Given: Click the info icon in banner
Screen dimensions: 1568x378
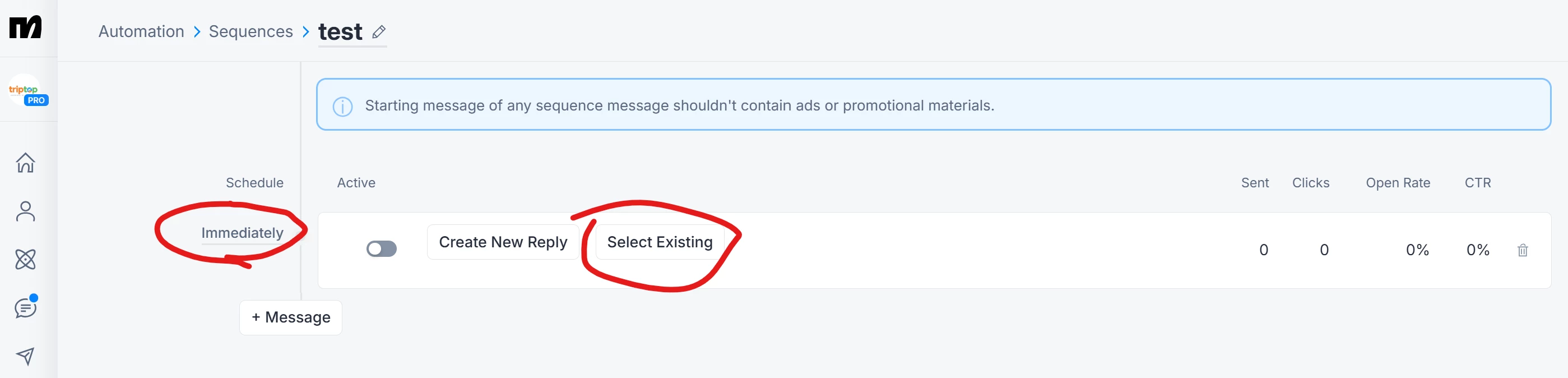Looking at the screenshot, I should [343, 107].
